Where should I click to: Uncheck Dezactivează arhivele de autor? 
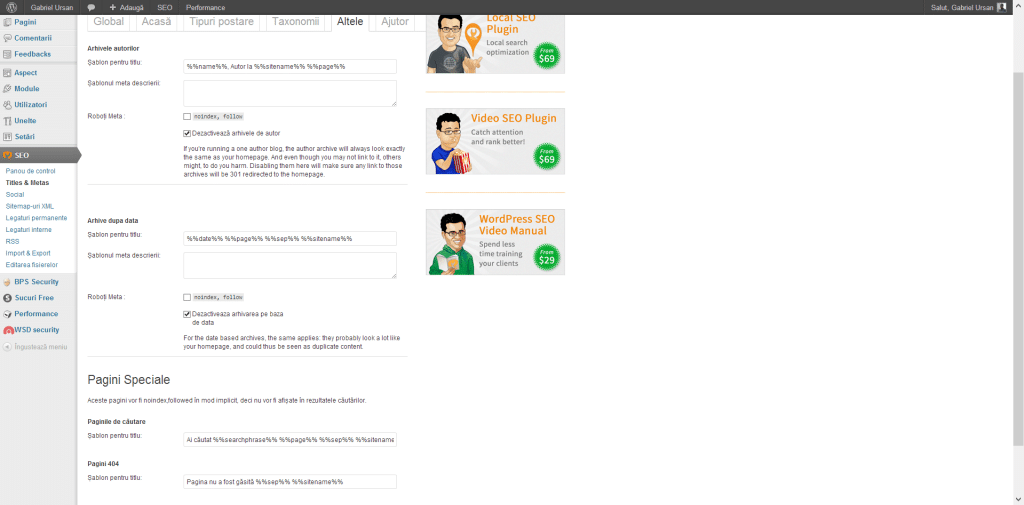(x=187, y=133)
